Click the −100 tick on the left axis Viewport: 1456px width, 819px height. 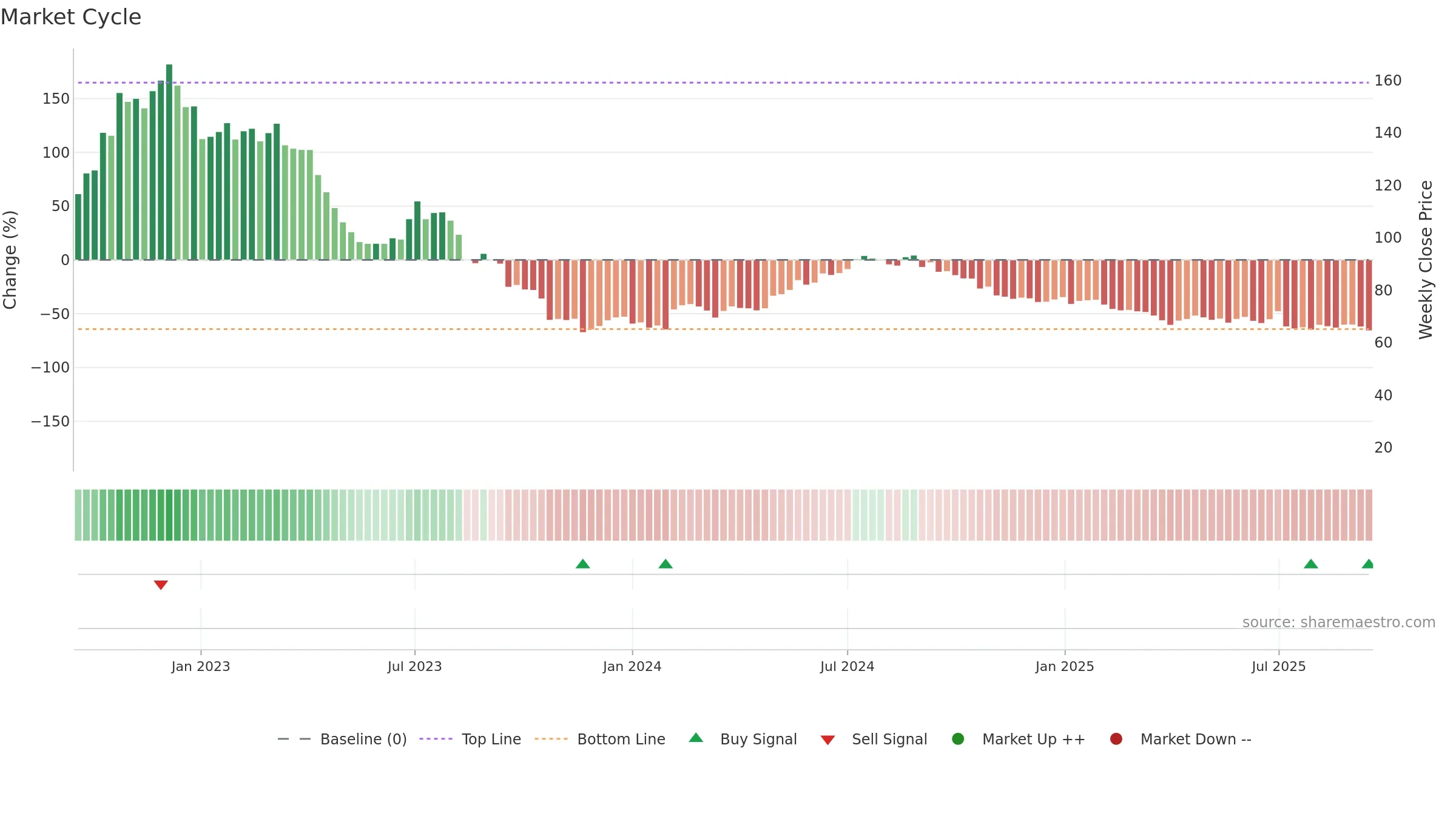[50, 367]
